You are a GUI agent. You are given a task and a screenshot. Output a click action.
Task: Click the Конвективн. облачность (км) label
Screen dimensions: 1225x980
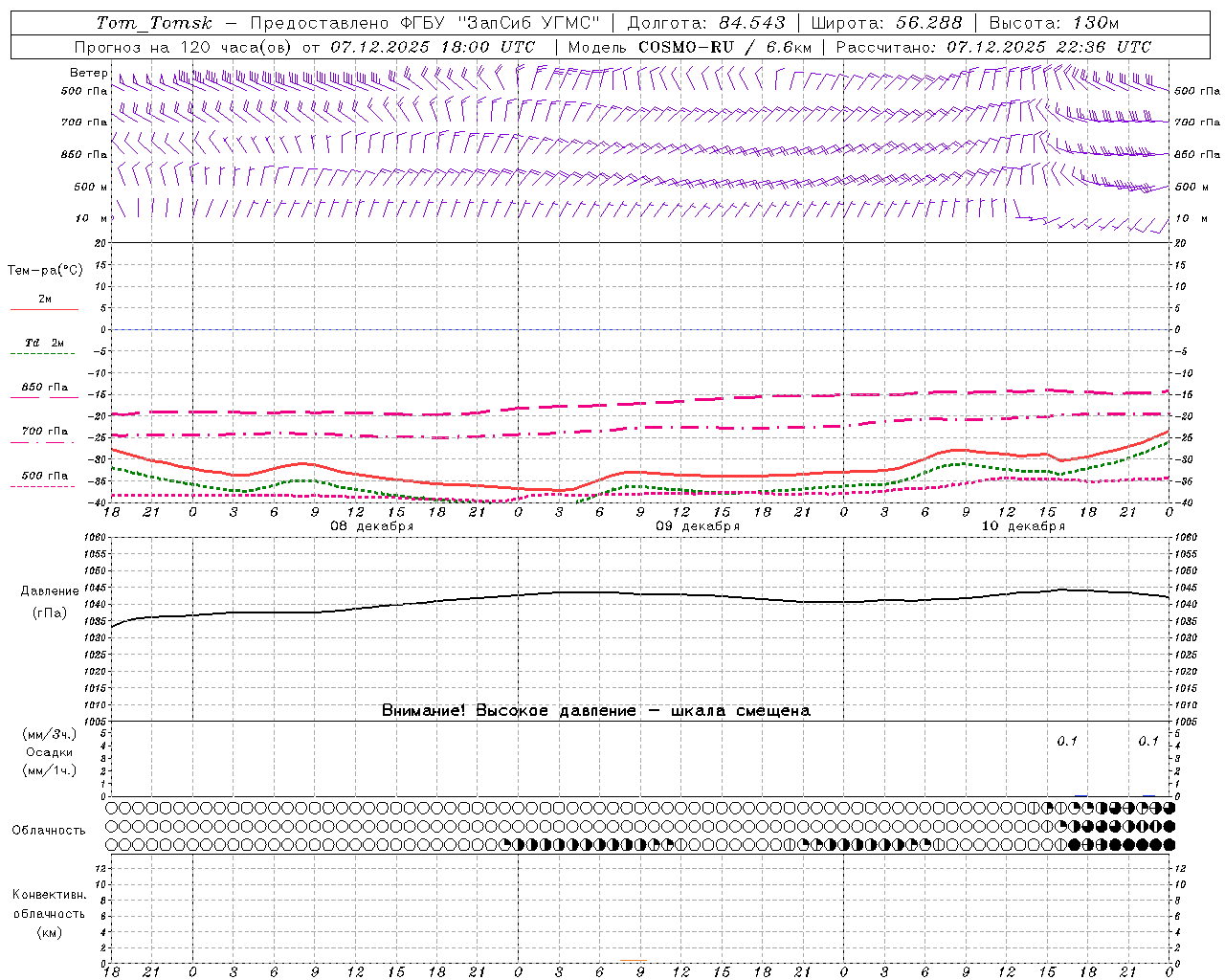(x=49, y=914)
